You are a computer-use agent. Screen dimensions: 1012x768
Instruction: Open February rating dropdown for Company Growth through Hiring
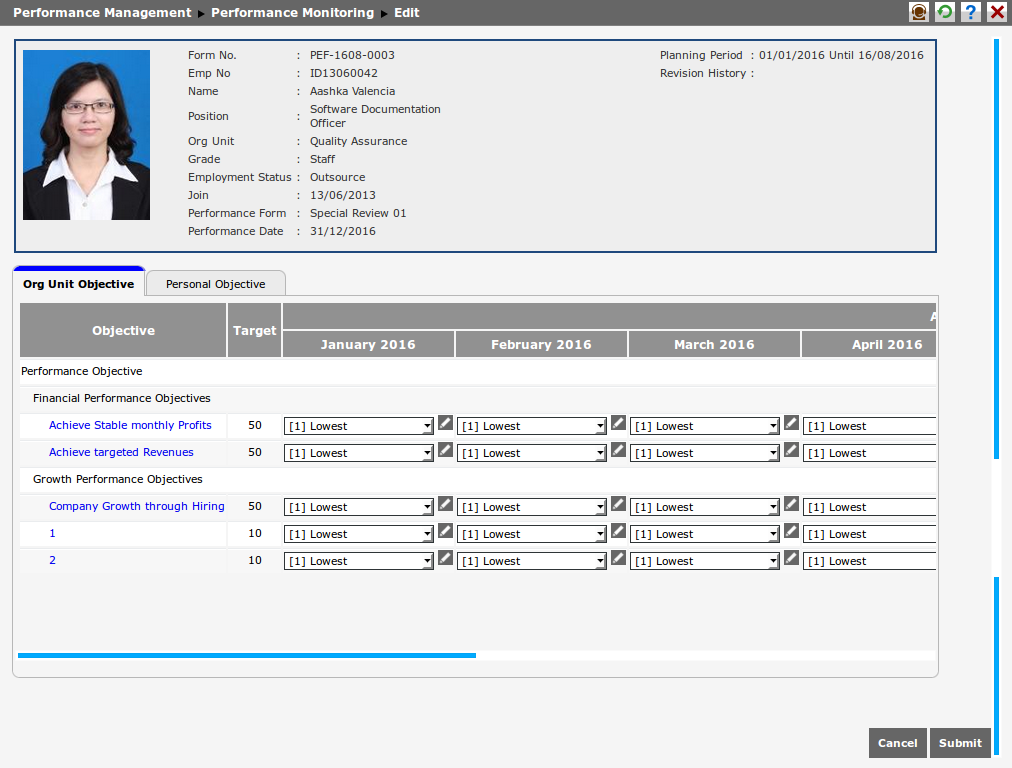pos(532,507)
